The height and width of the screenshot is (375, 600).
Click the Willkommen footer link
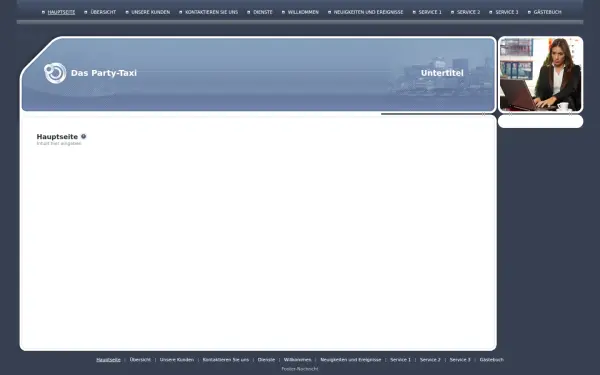point(298,360)
